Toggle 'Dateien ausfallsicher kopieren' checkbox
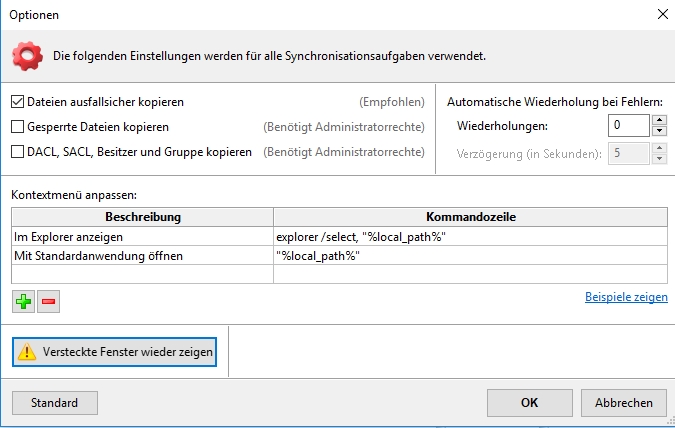 (x=17, y=102)
